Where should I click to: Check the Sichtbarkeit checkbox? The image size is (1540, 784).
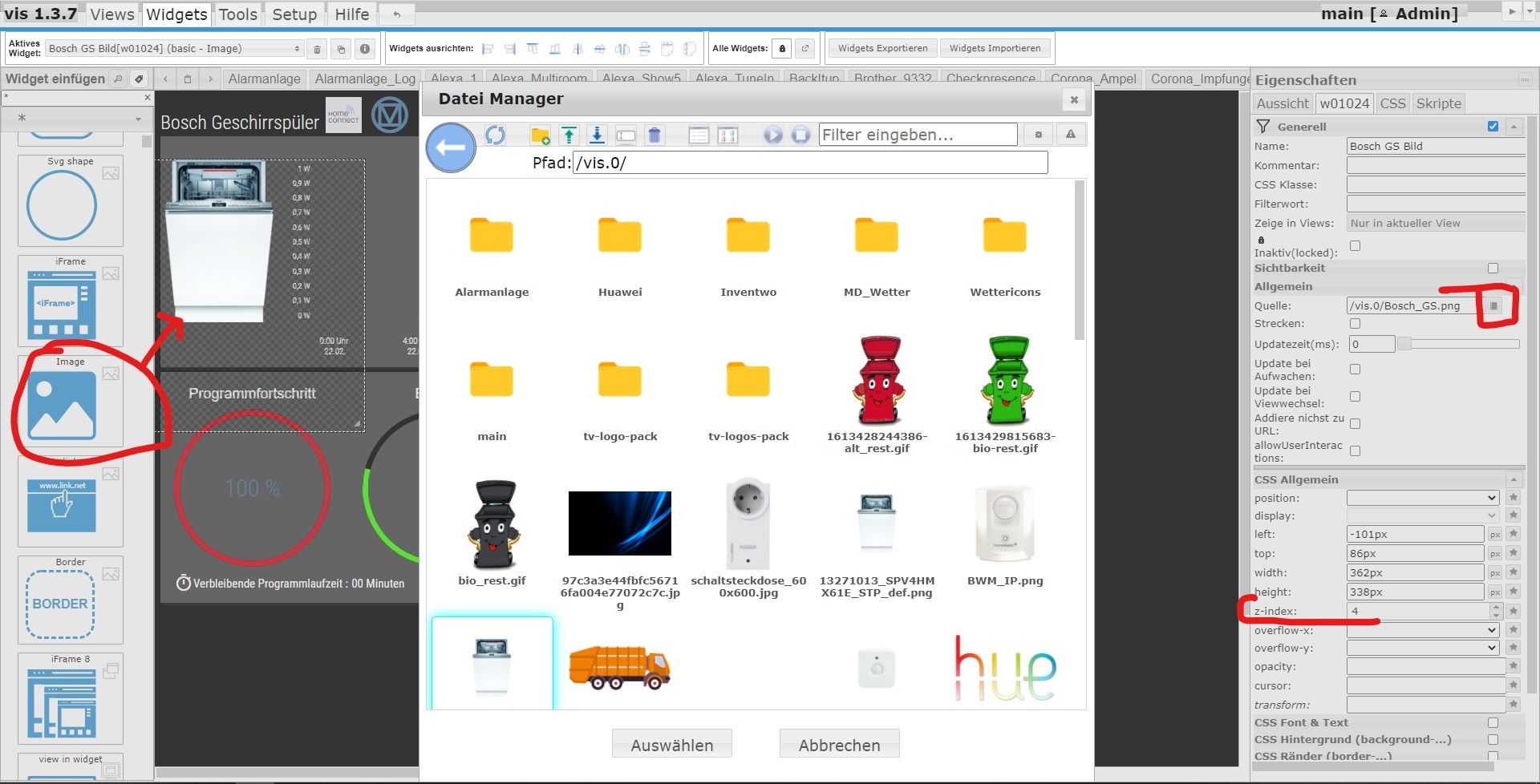point(1493,268)
